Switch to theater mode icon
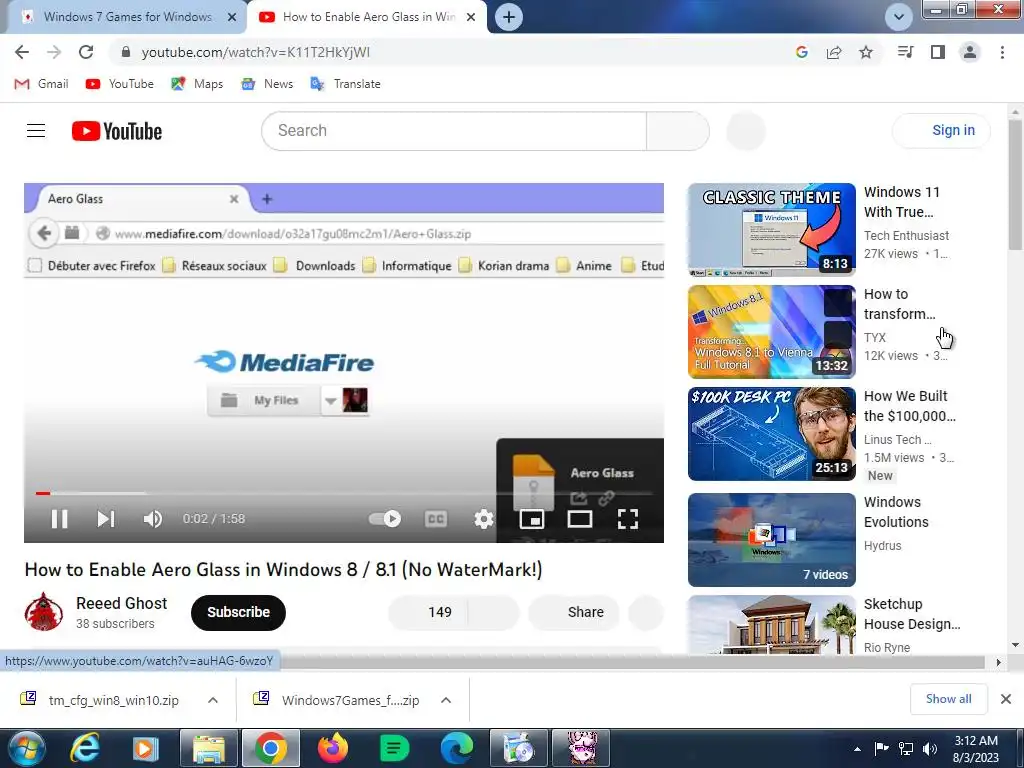Image resolution: width=1024 pixels, height=768 pixels. click(x=580, y=519)
